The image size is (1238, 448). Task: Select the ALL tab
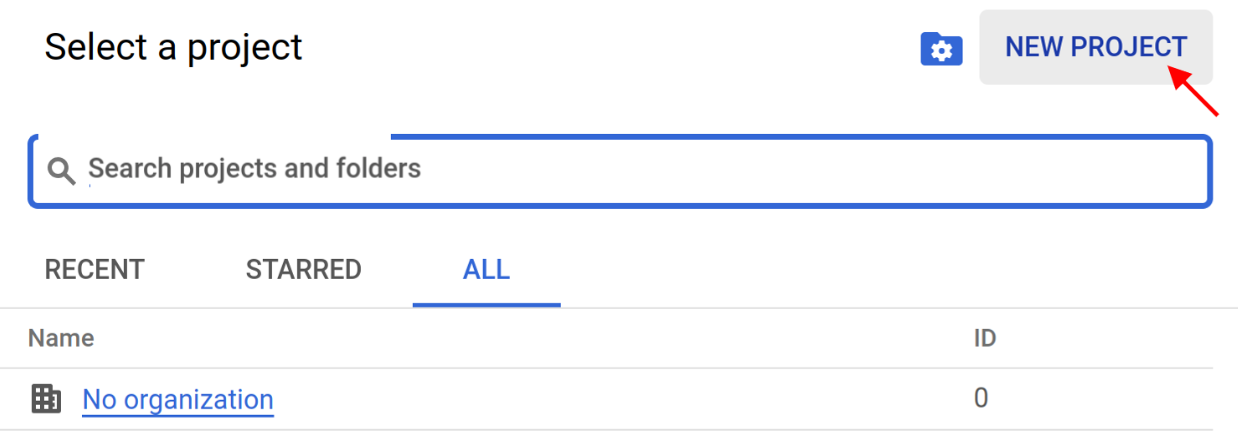tap(486, 270)
